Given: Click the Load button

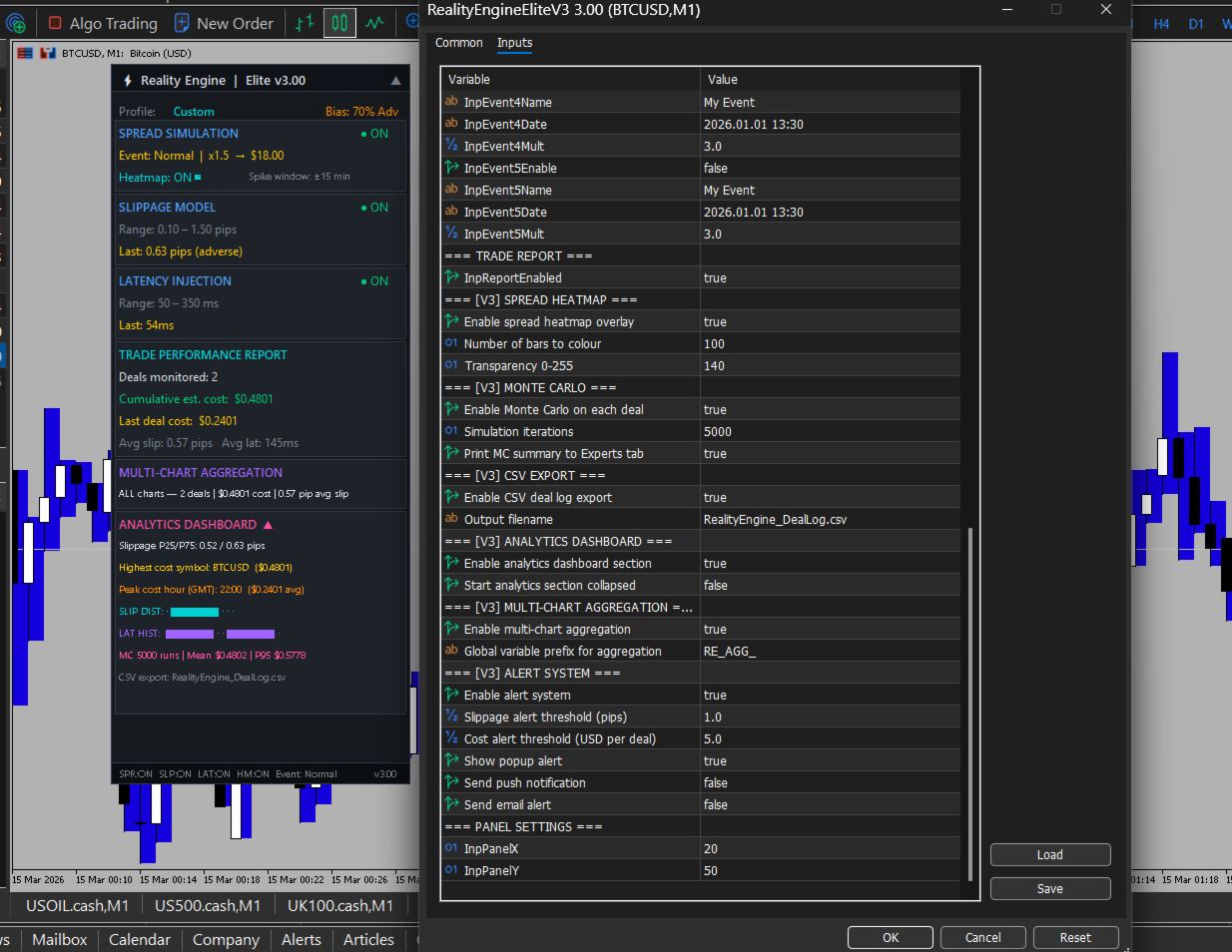Looking at the screenshot, I should tap(1049, 855).
